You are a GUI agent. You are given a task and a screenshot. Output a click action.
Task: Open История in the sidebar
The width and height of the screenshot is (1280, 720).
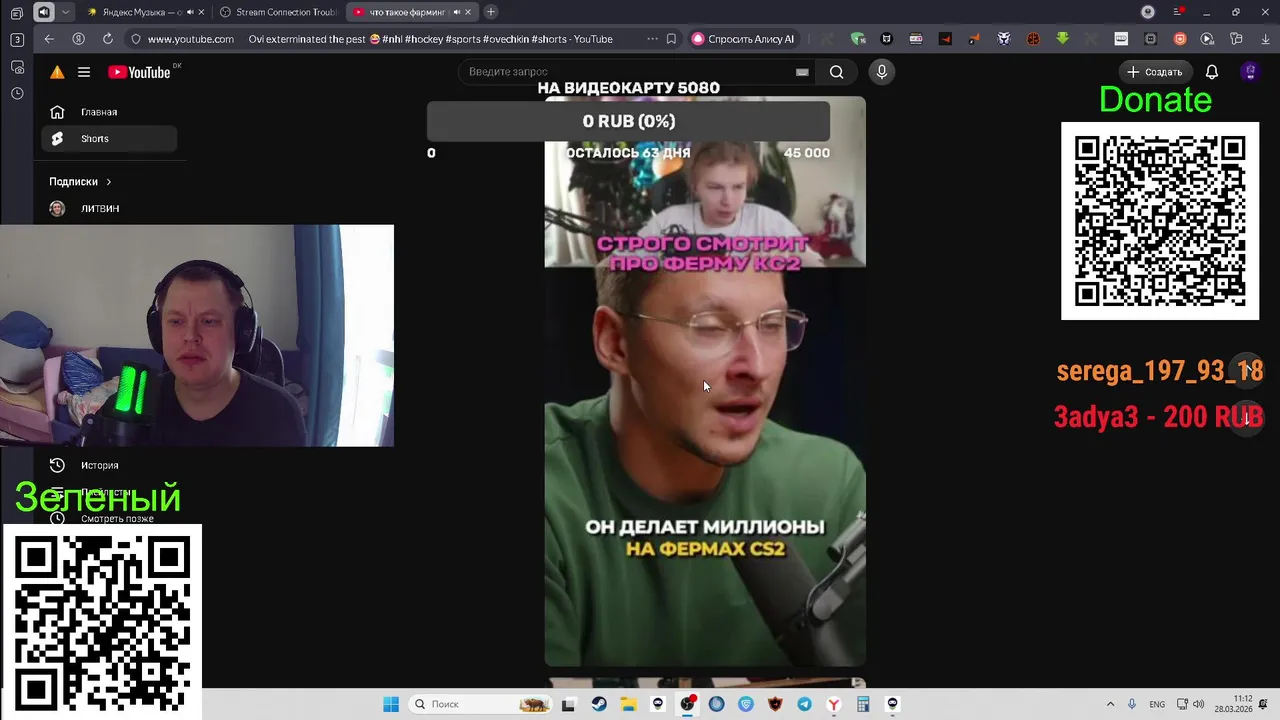coord(109,465)
